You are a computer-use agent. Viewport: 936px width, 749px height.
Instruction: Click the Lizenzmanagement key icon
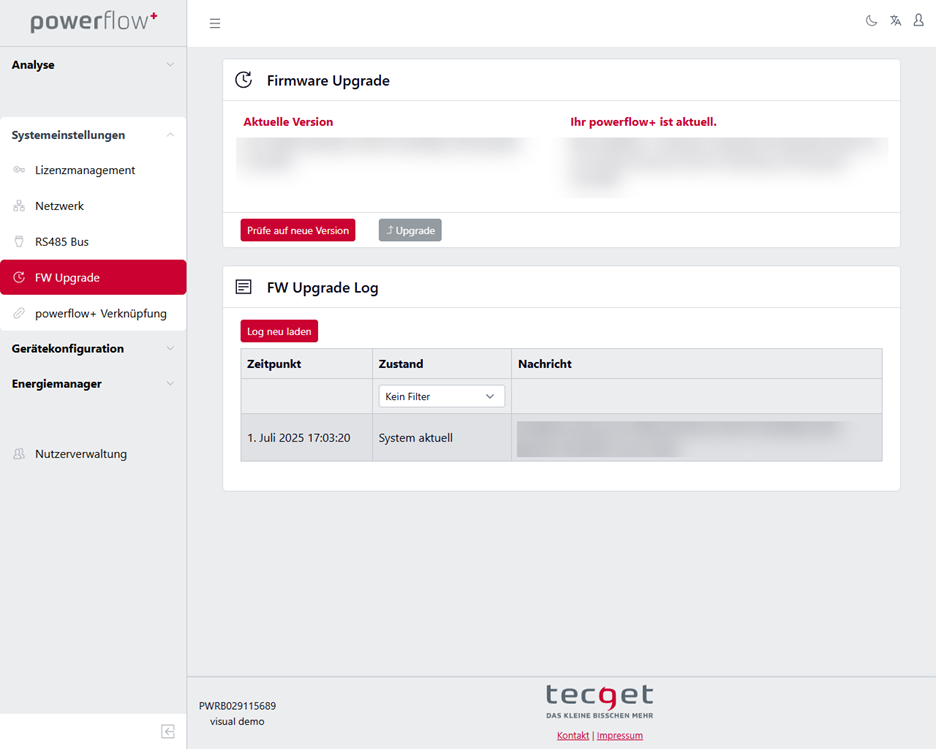click(19, 170)
